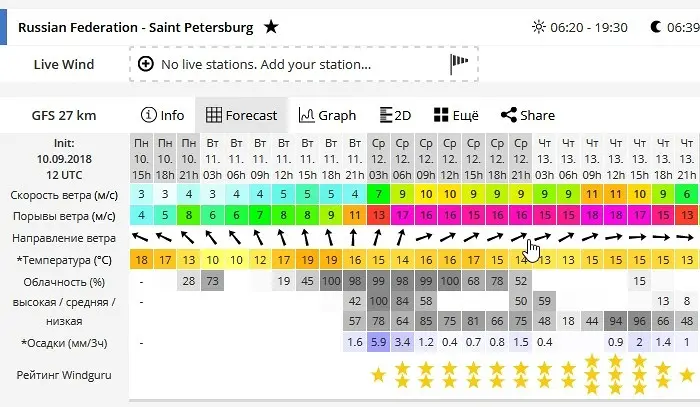The height and width of the screenshot is (407, 700).
Task: Click No live stations. Add your station link
Action: point(266,64)
